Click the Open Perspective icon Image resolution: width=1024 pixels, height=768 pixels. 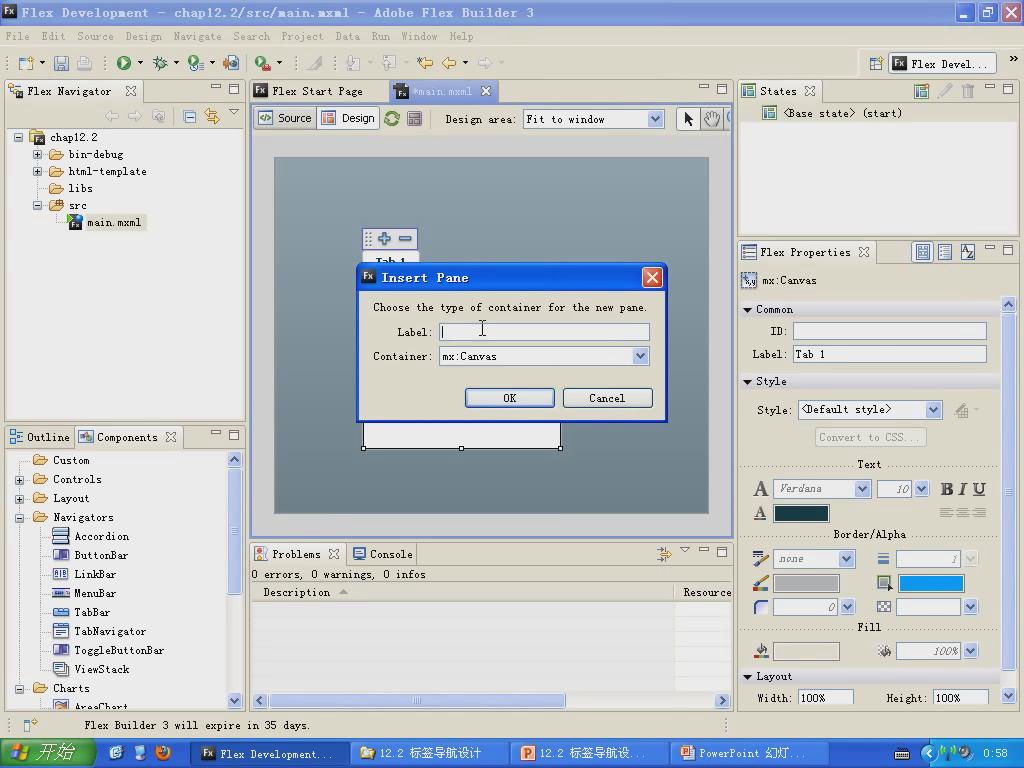(876, 63)
